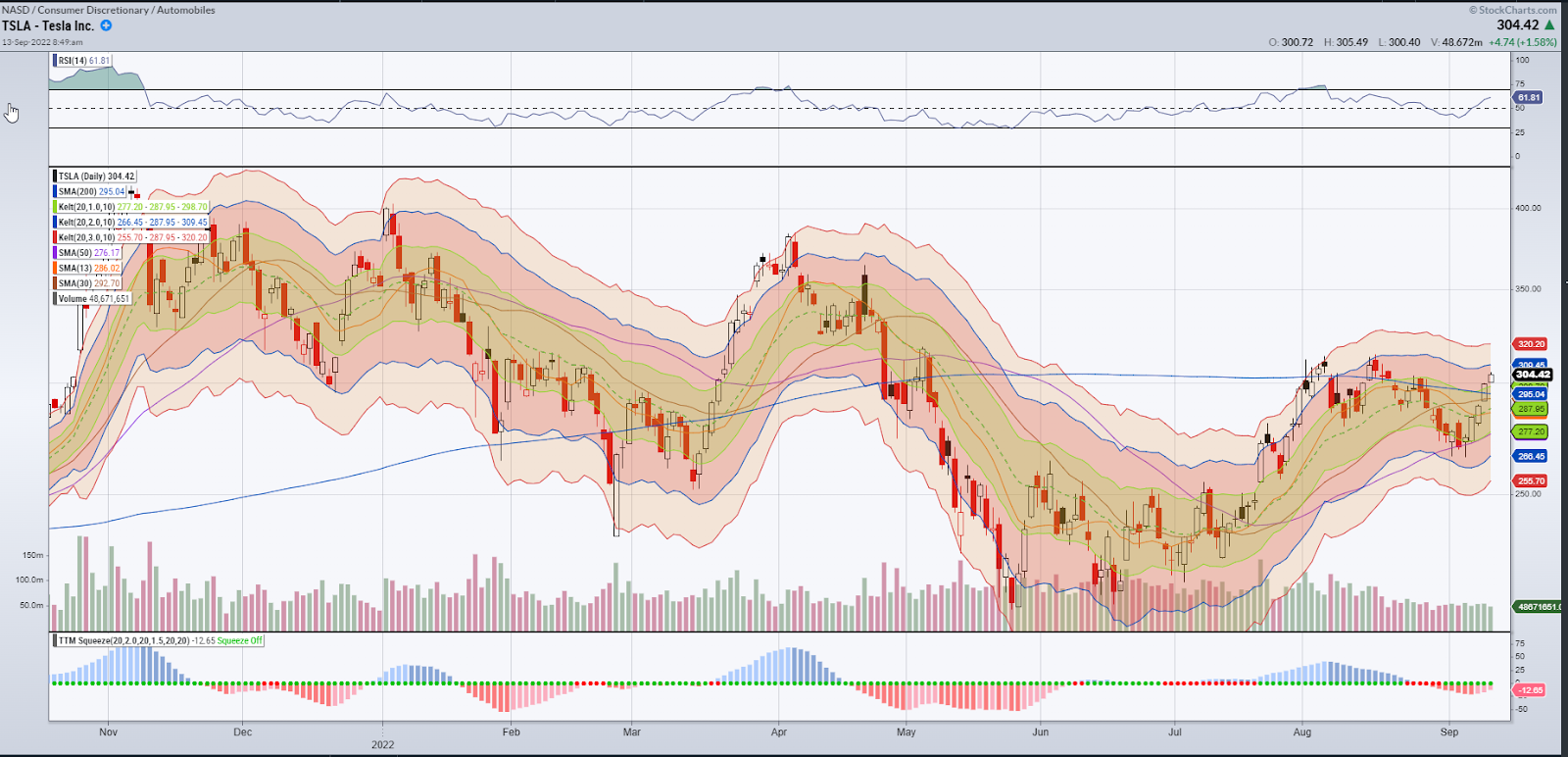Screen dimensions: 1568x757
Task: Click the Volume 48,671,651 legend entry
Action: (92, 298)
